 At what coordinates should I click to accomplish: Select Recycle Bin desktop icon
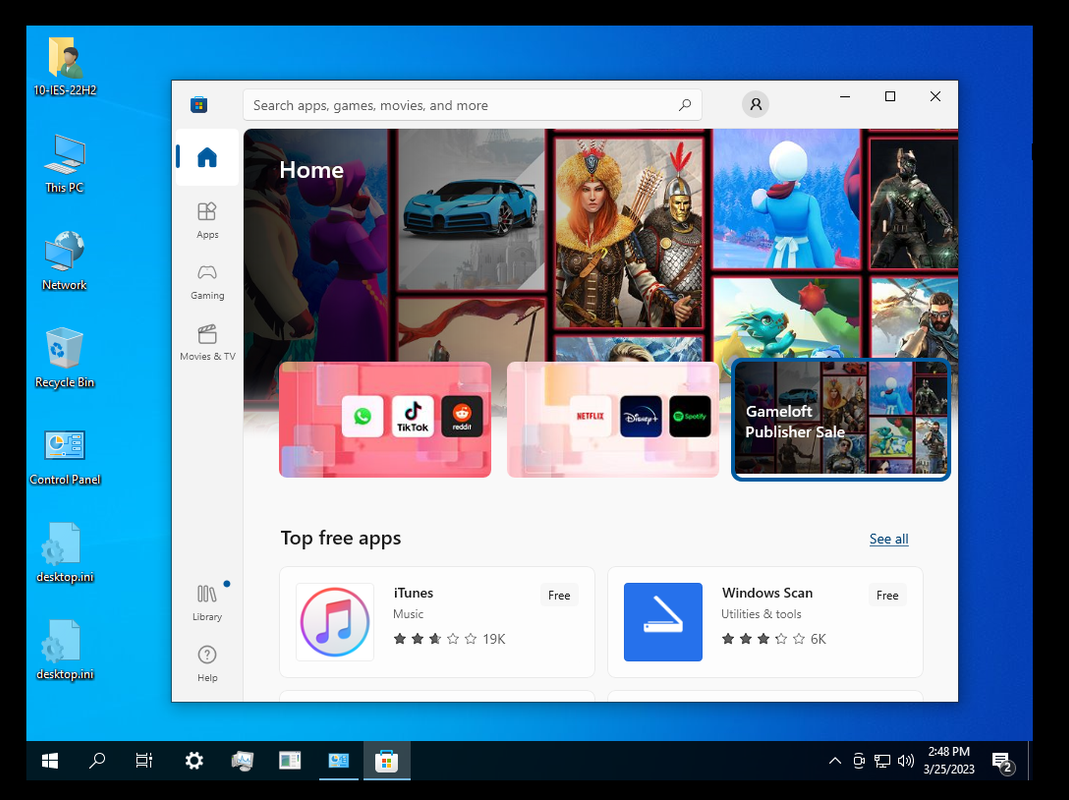point(65,359)
